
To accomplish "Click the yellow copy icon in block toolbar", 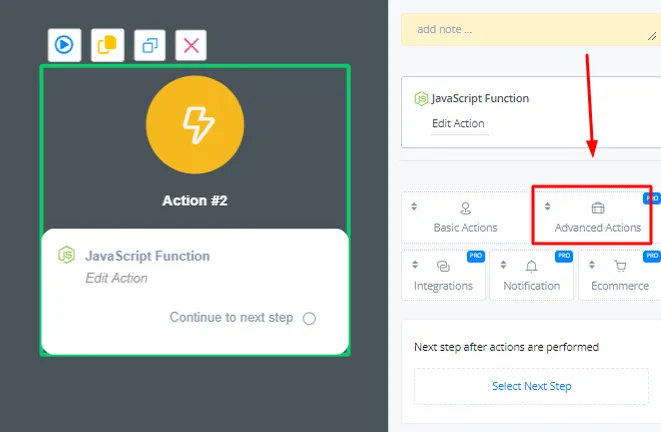I will [x=107, y=45].
